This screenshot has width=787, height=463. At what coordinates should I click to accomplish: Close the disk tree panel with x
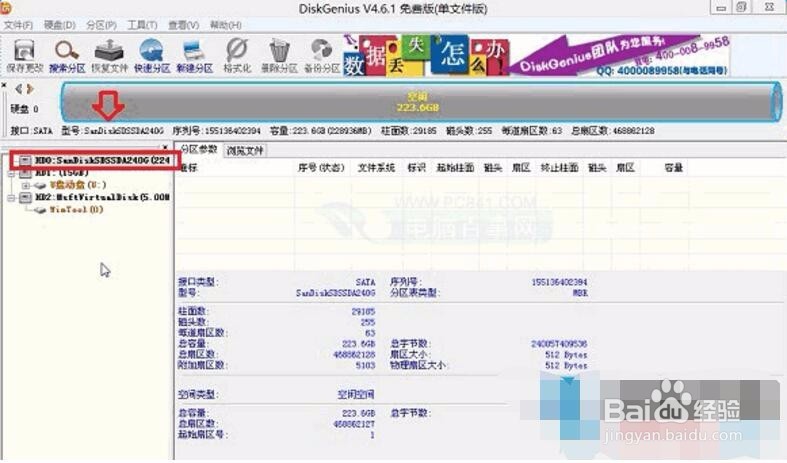click(x=166, y=147)
